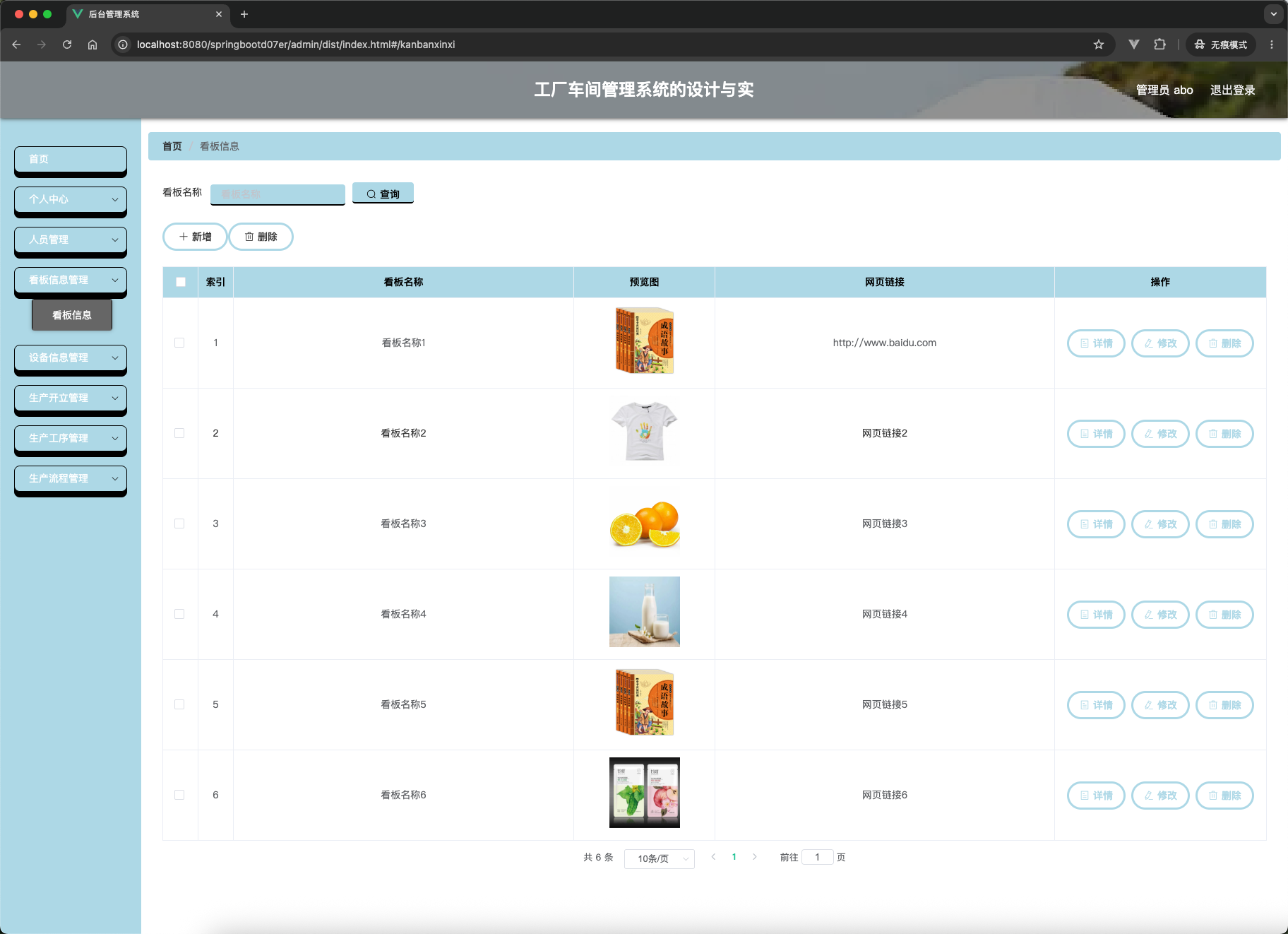Open a new browser tab
Viewport: 1288px width, 934px height.
(244, 14)
